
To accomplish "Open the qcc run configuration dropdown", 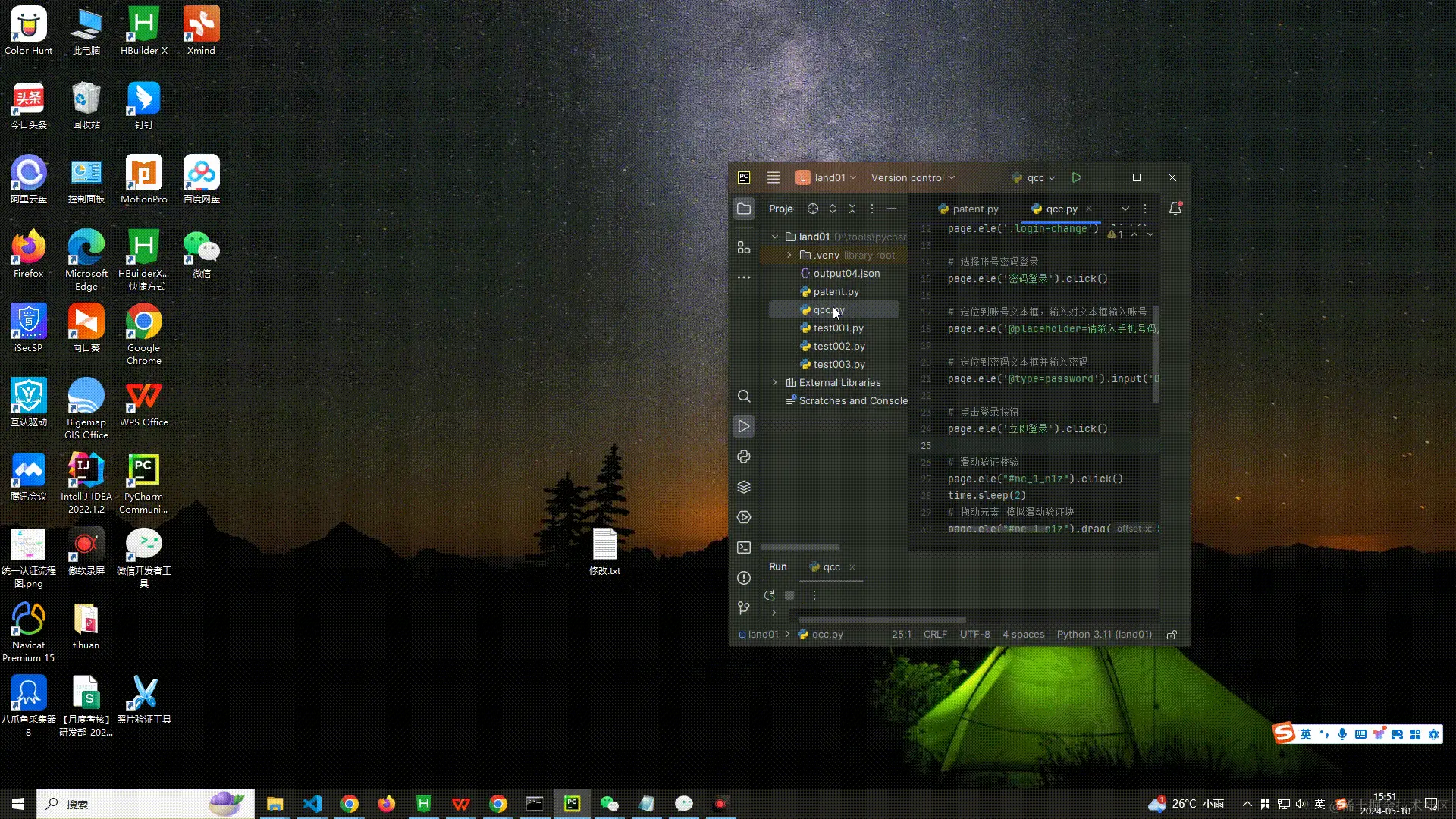I will 1034,177.
